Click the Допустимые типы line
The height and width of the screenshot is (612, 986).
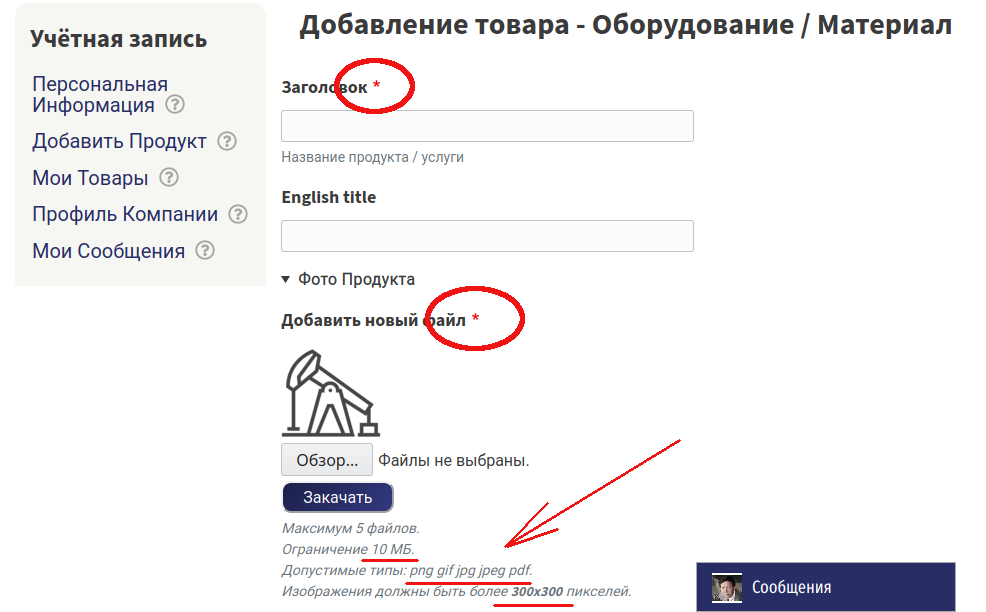(407, 570)
